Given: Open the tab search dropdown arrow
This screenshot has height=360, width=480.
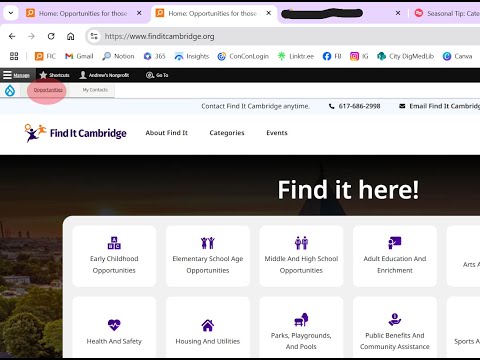Looking at the screenshot, I should [11, 13].
